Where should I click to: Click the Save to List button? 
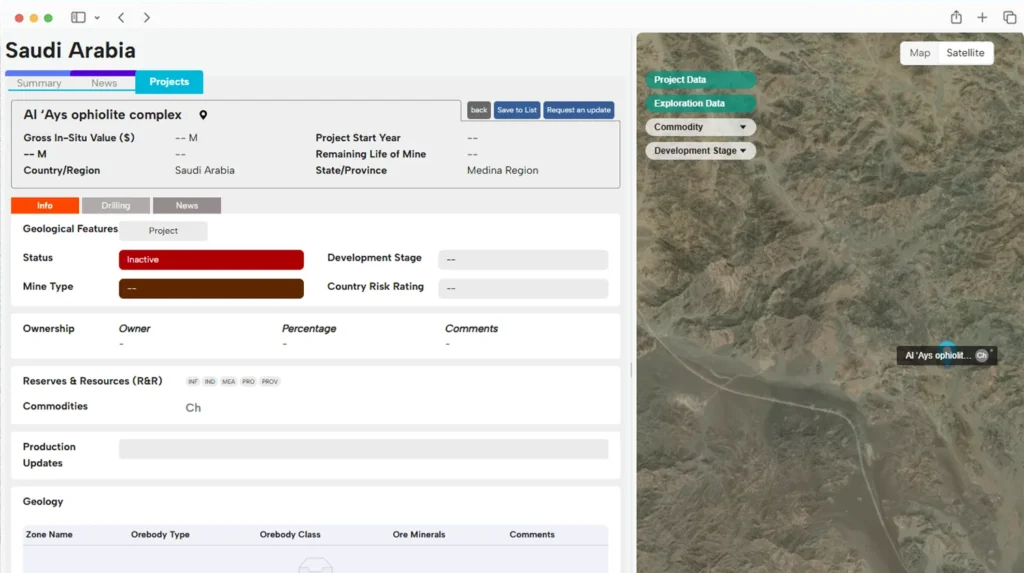click(x=517, y=110)
